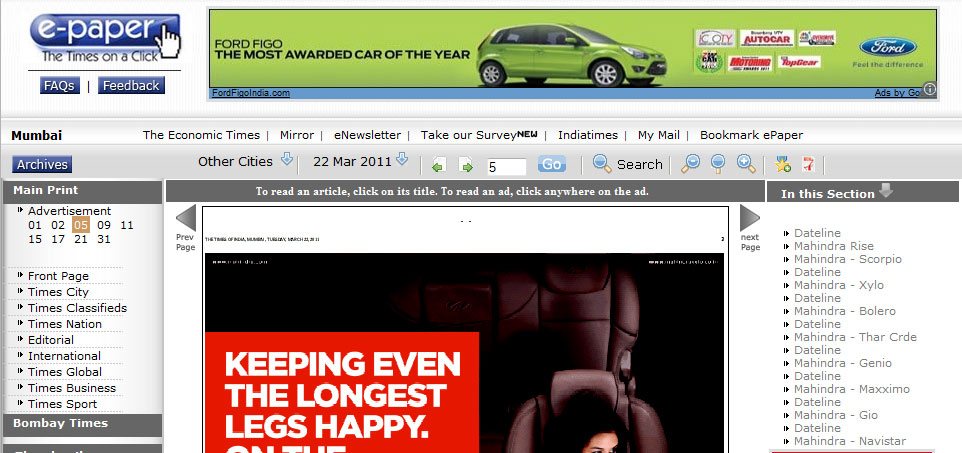The width and height of the screenshot is (962, 453).
Task: Select advertisement page 02
Action: pos(58,225)
